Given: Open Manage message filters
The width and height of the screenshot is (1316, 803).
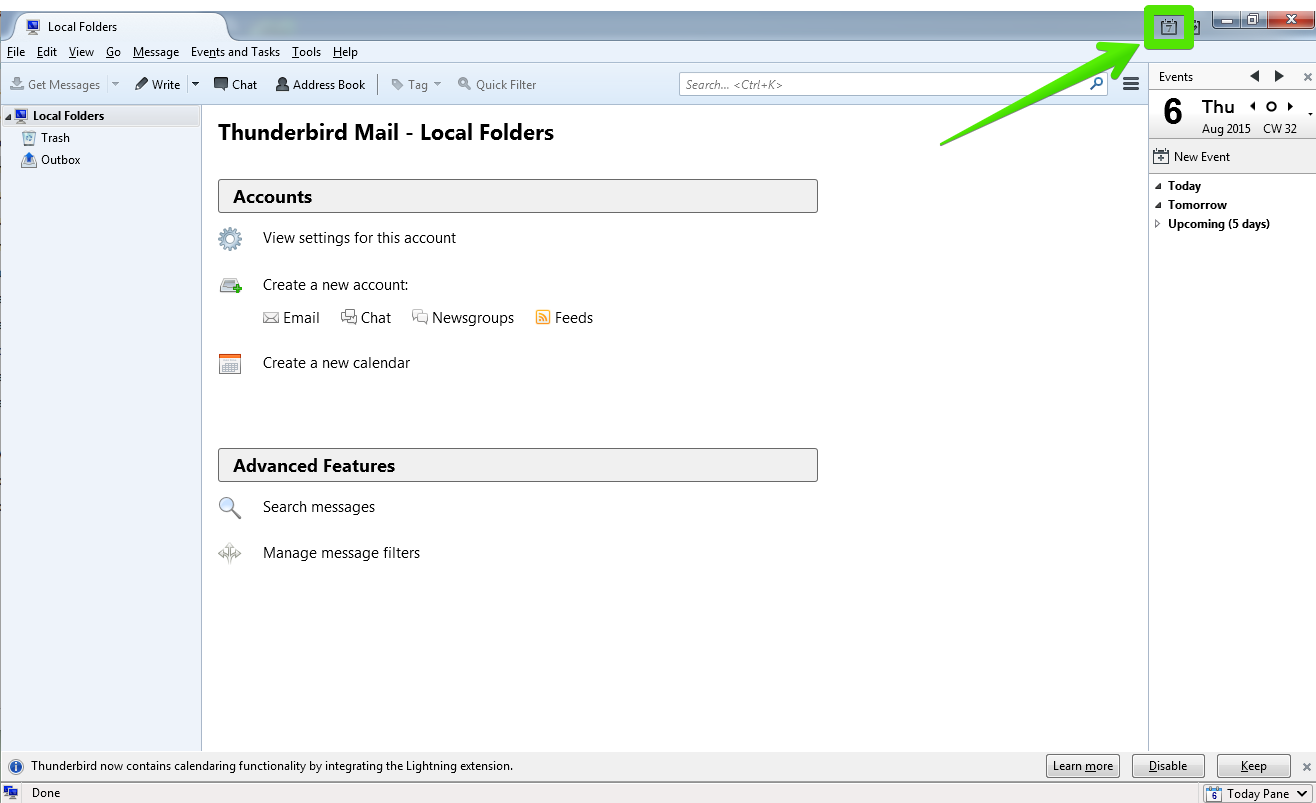Looking at the screenshot, I should 341,553.
